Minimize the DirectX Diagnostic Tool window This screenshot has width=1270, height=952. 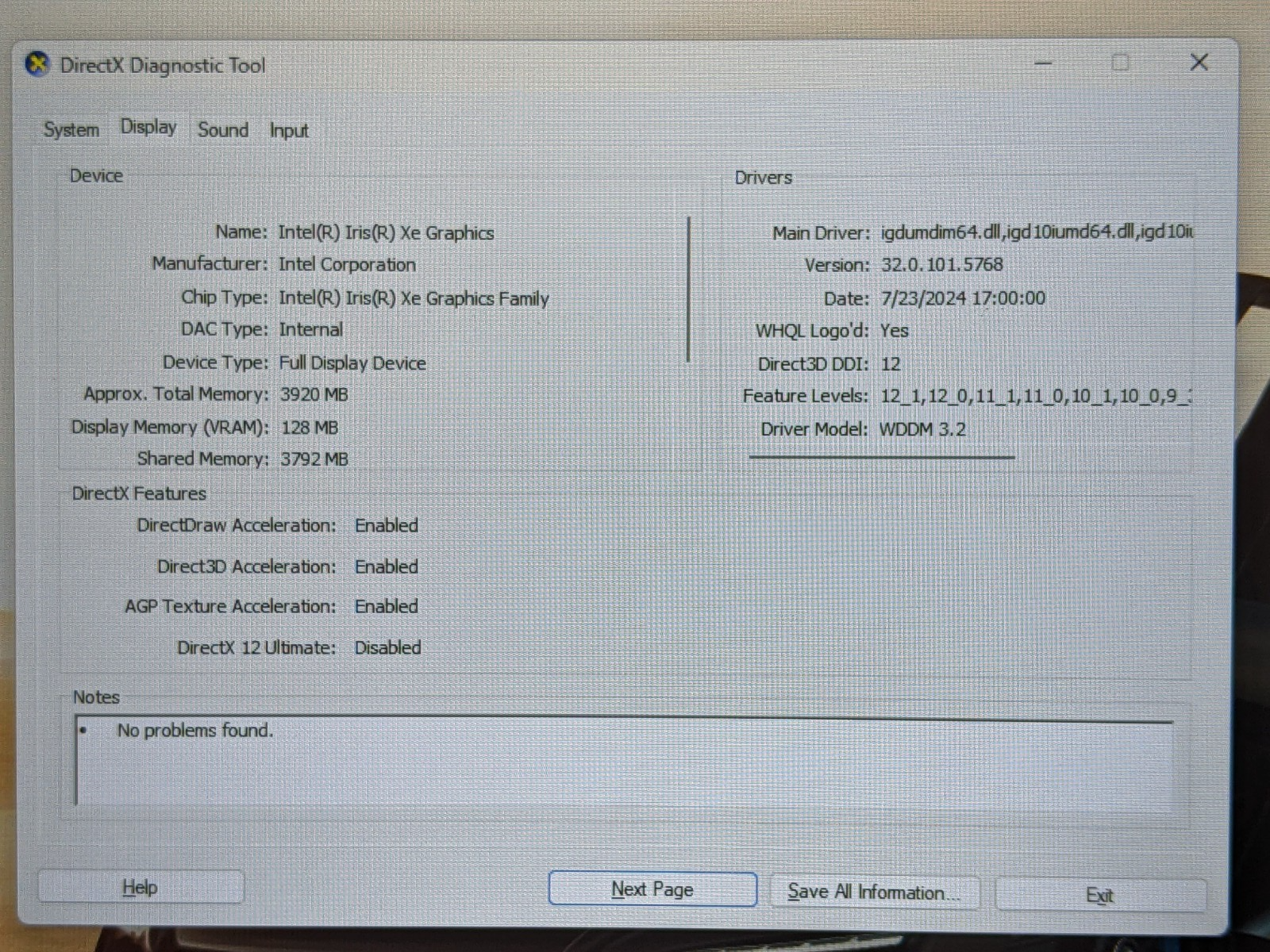pyautogui.click(x=1043, y=63)
